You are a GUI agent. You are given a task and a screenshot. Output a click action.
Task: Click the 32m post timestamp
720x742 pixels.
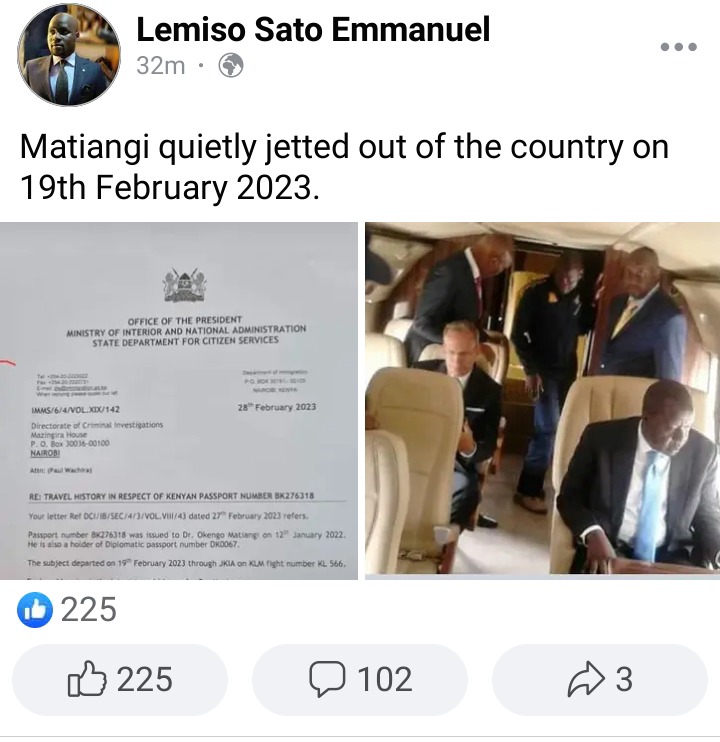[x=161, y=66]
